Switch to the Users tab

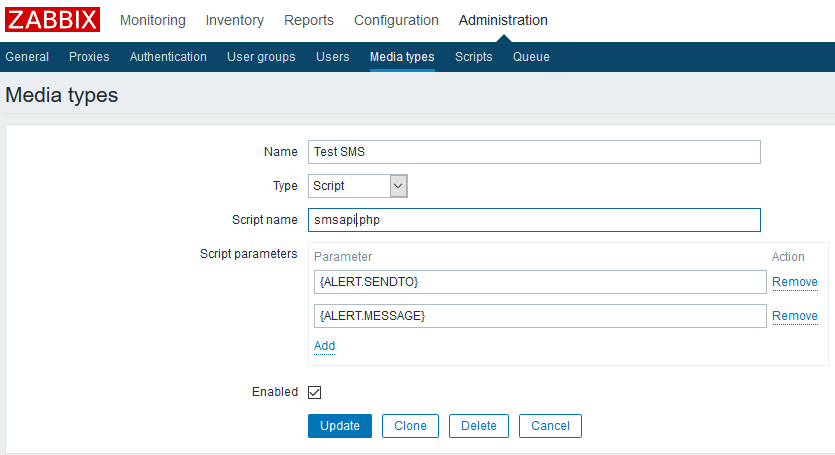click(x=333, y=57)
